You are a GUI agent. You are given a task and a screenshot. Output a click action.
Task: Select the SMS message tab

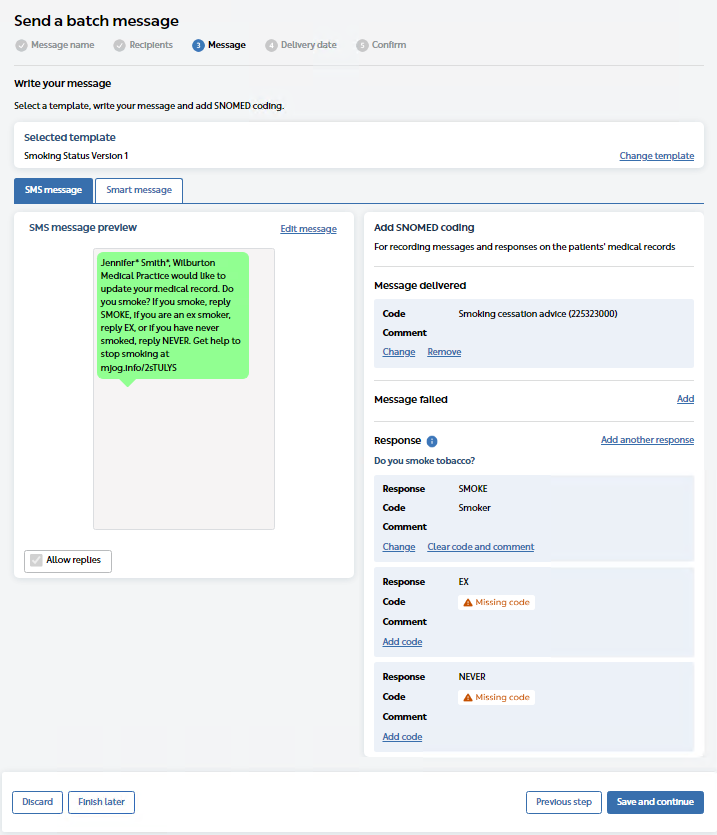(x=53, y=190)
